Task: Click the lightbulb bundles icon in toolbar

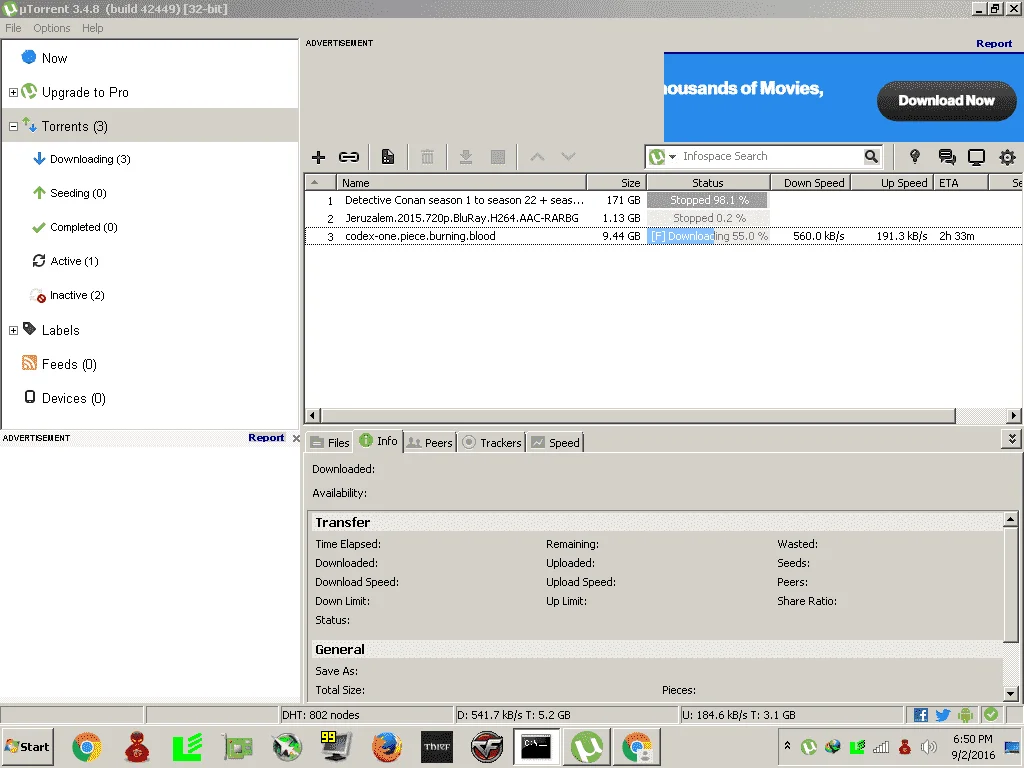Action: (915, 156)
